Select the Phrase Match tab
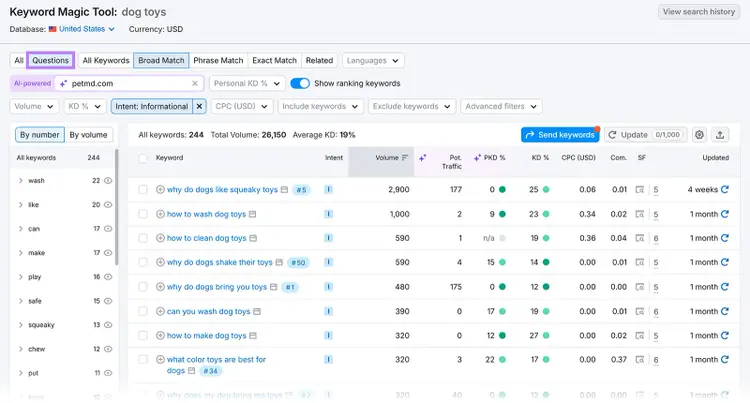The width and height of the screenshot is (750, 403). (218, 60)
